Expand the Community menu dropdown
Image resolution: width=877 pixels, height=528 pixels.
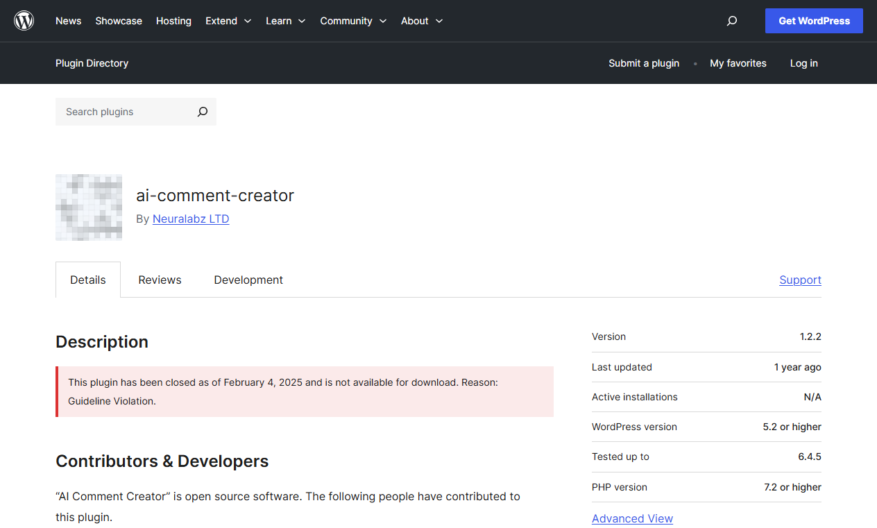353,21
